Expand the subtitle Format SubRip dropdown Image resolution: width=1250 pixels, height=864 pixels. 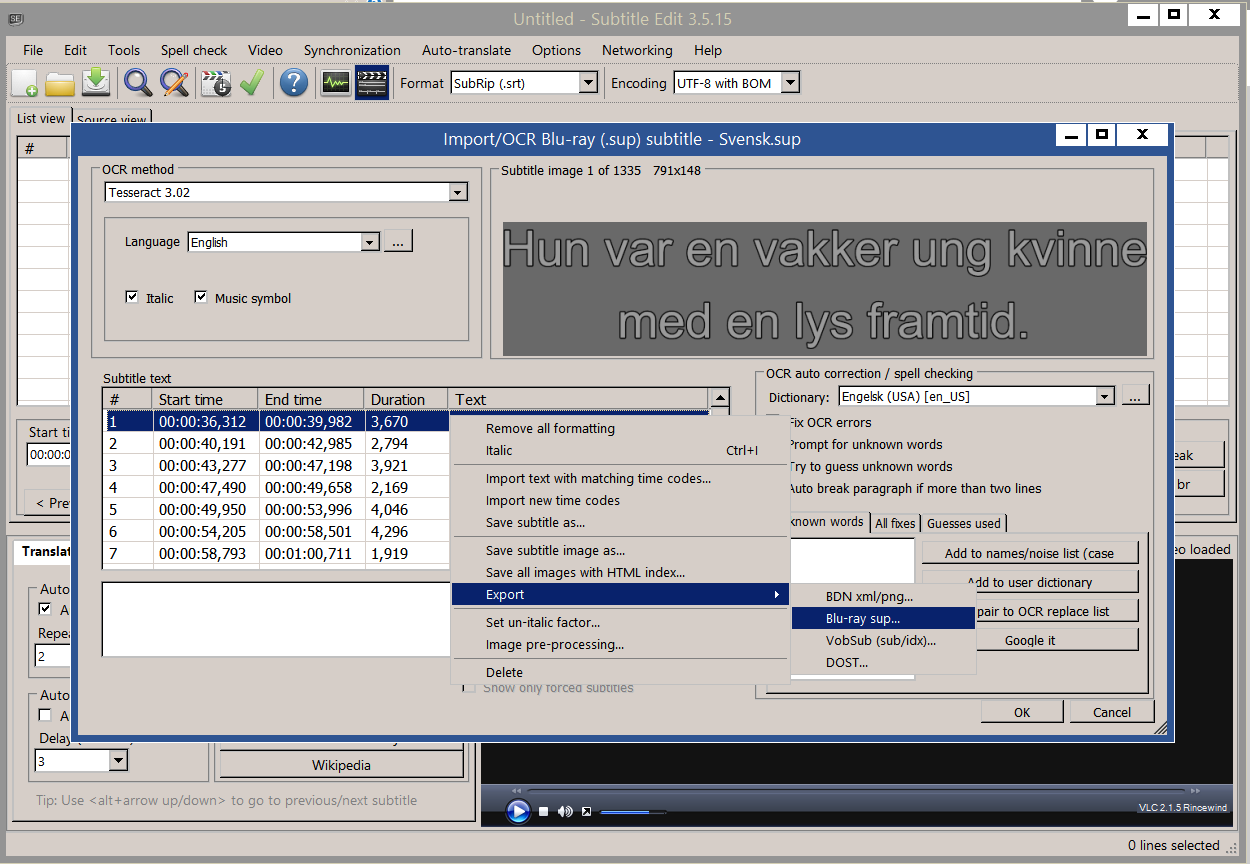588,83
